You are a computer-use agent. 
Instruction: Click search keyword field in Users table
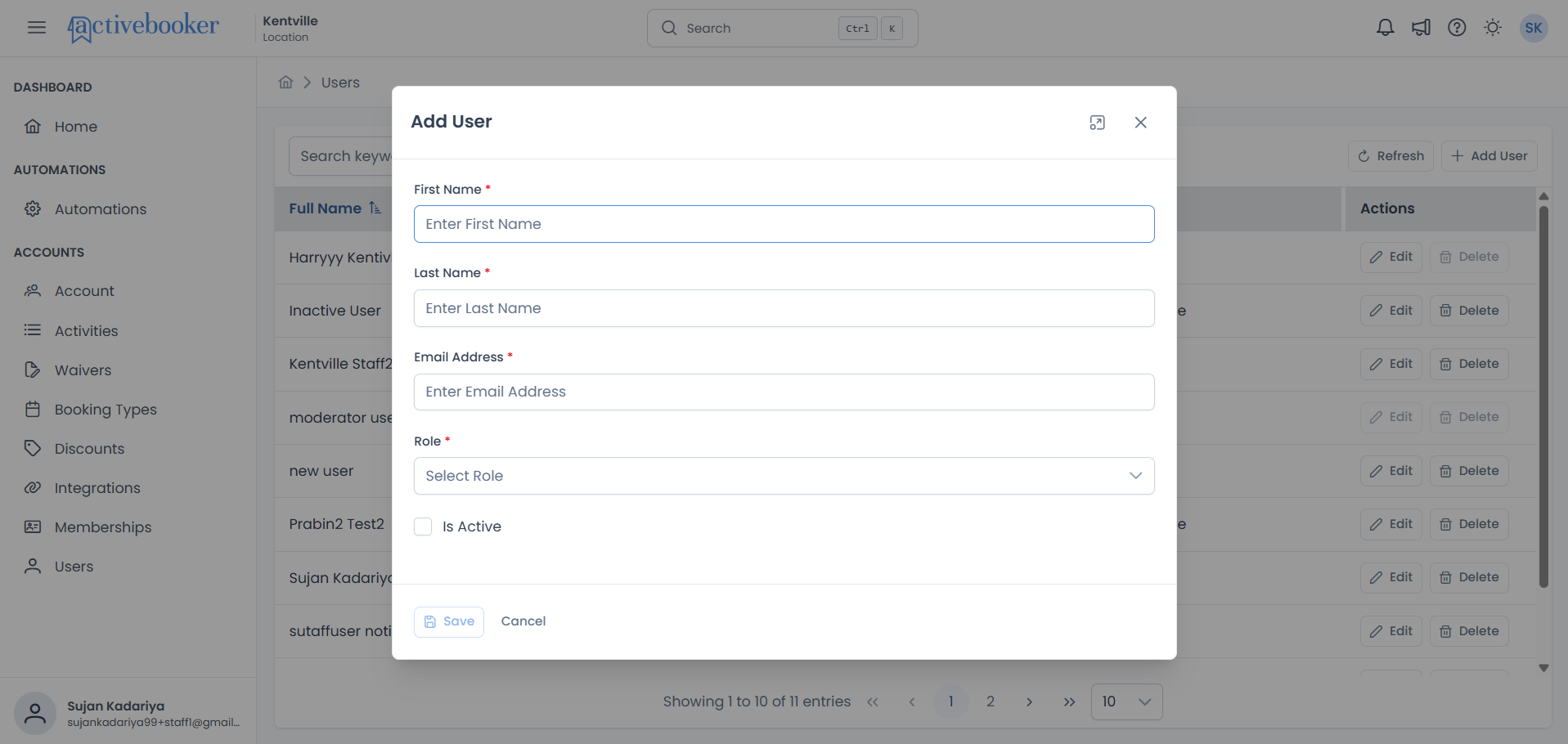tap(341, 156)
